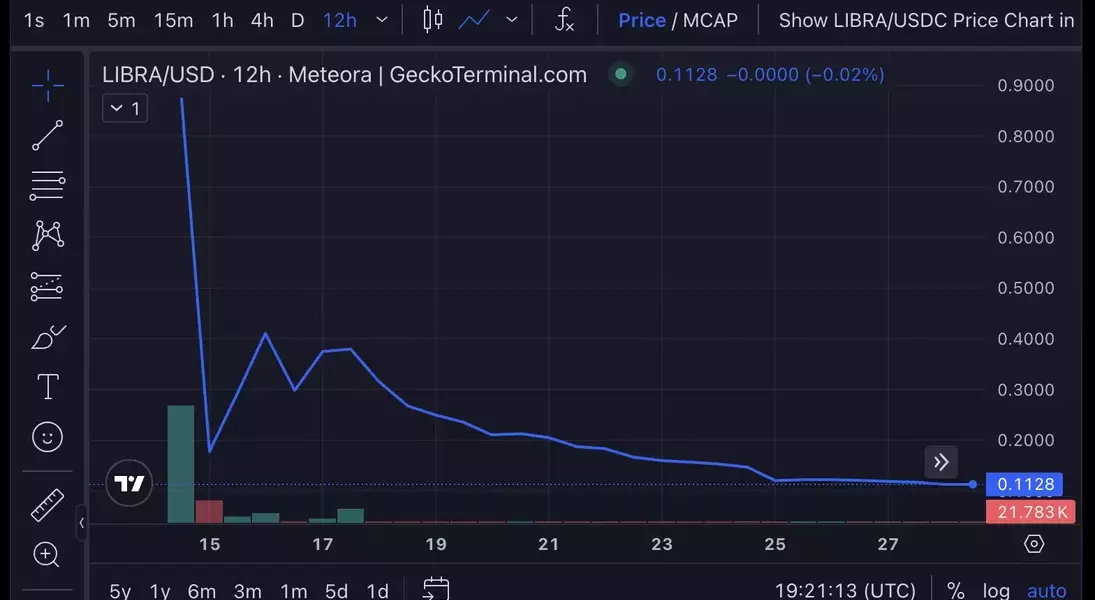This screenshot has width=1095, height=600.
Task: Select the D daily timeframe
Action: 297,20
